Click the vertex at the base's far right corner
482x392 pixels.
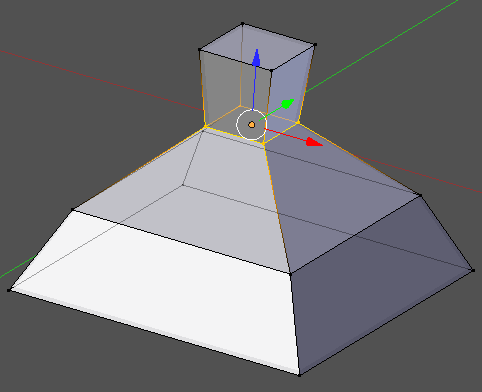(x=473, y=270)
